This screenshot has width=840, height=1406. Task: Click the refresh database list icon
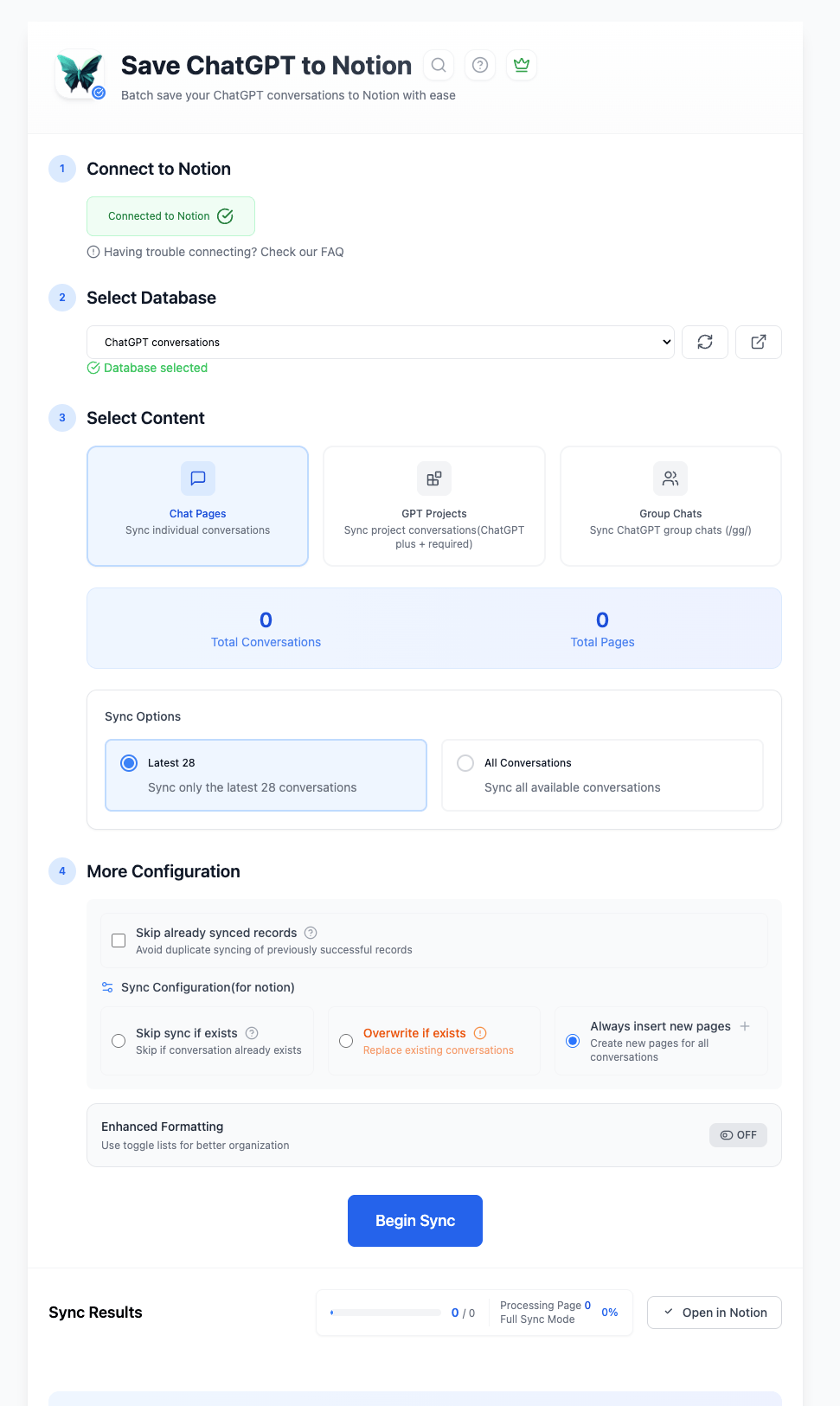(705, 342)
